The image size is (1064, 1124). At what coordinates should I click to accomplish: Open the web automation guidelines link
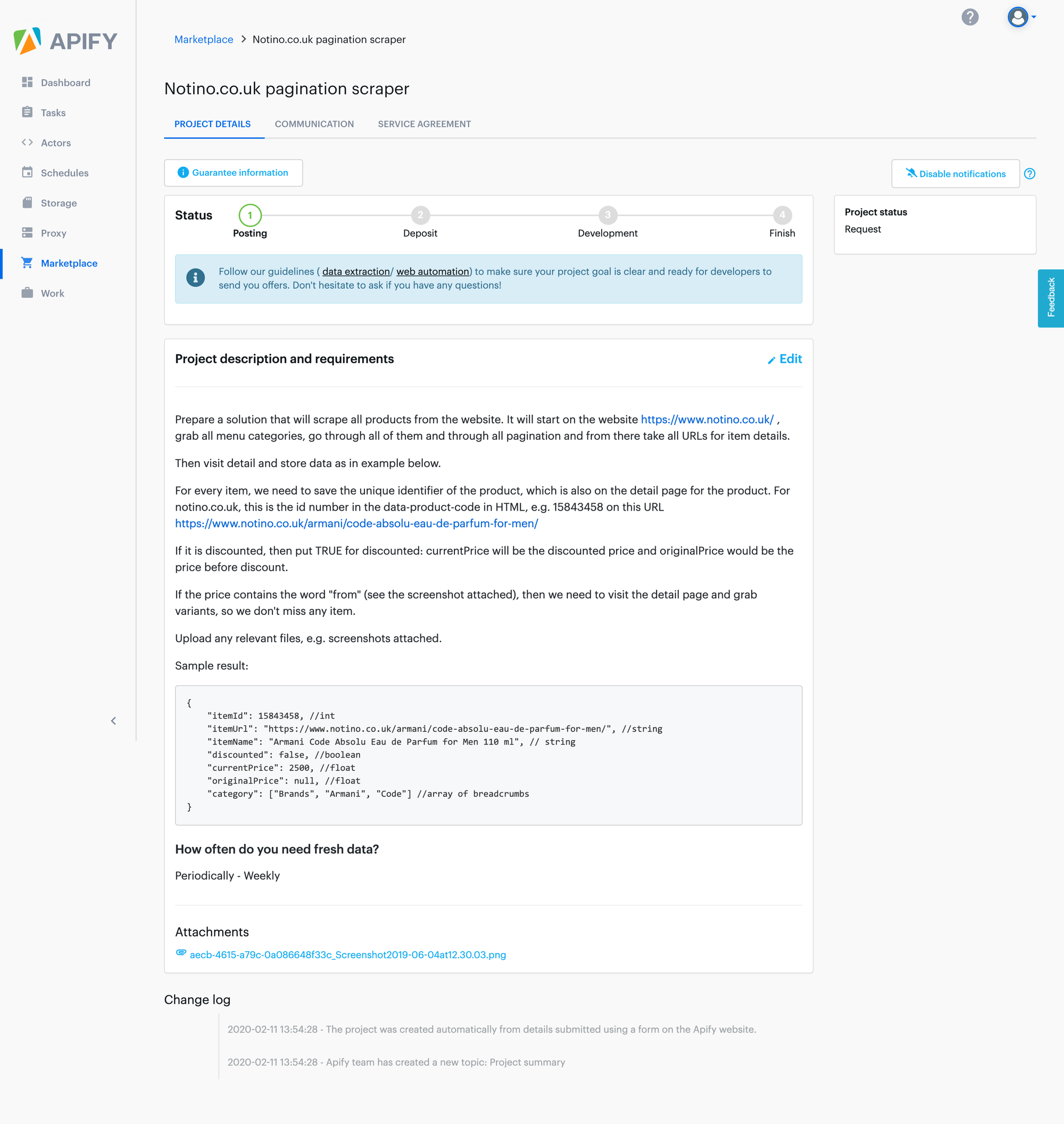(433, 272)
